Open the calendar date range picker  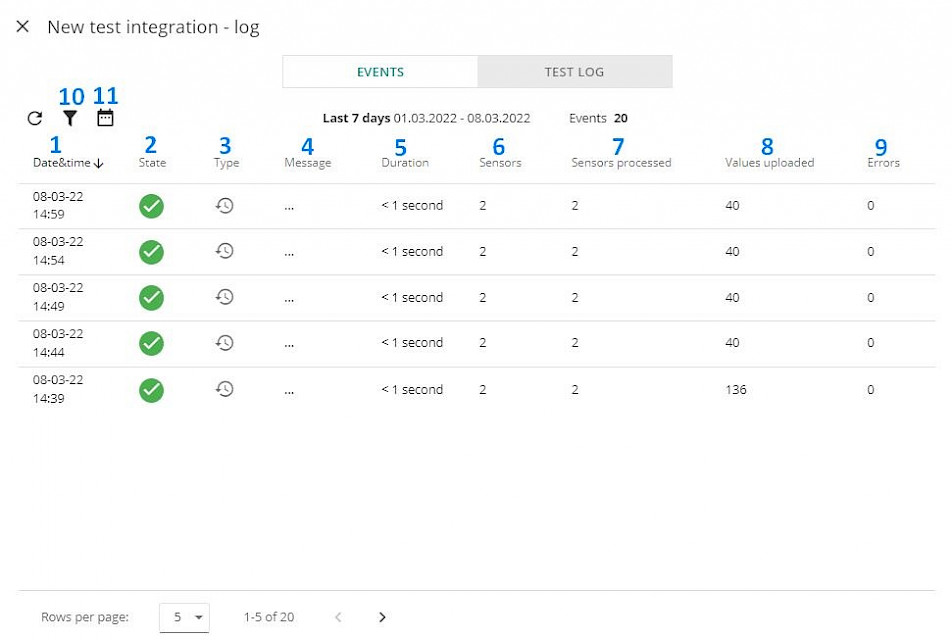(105, 119)
